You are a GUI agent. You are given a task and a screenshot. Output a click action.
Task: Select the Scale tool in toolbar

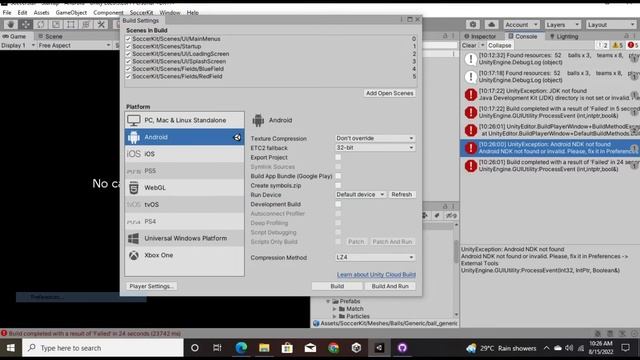click(56, 24)
